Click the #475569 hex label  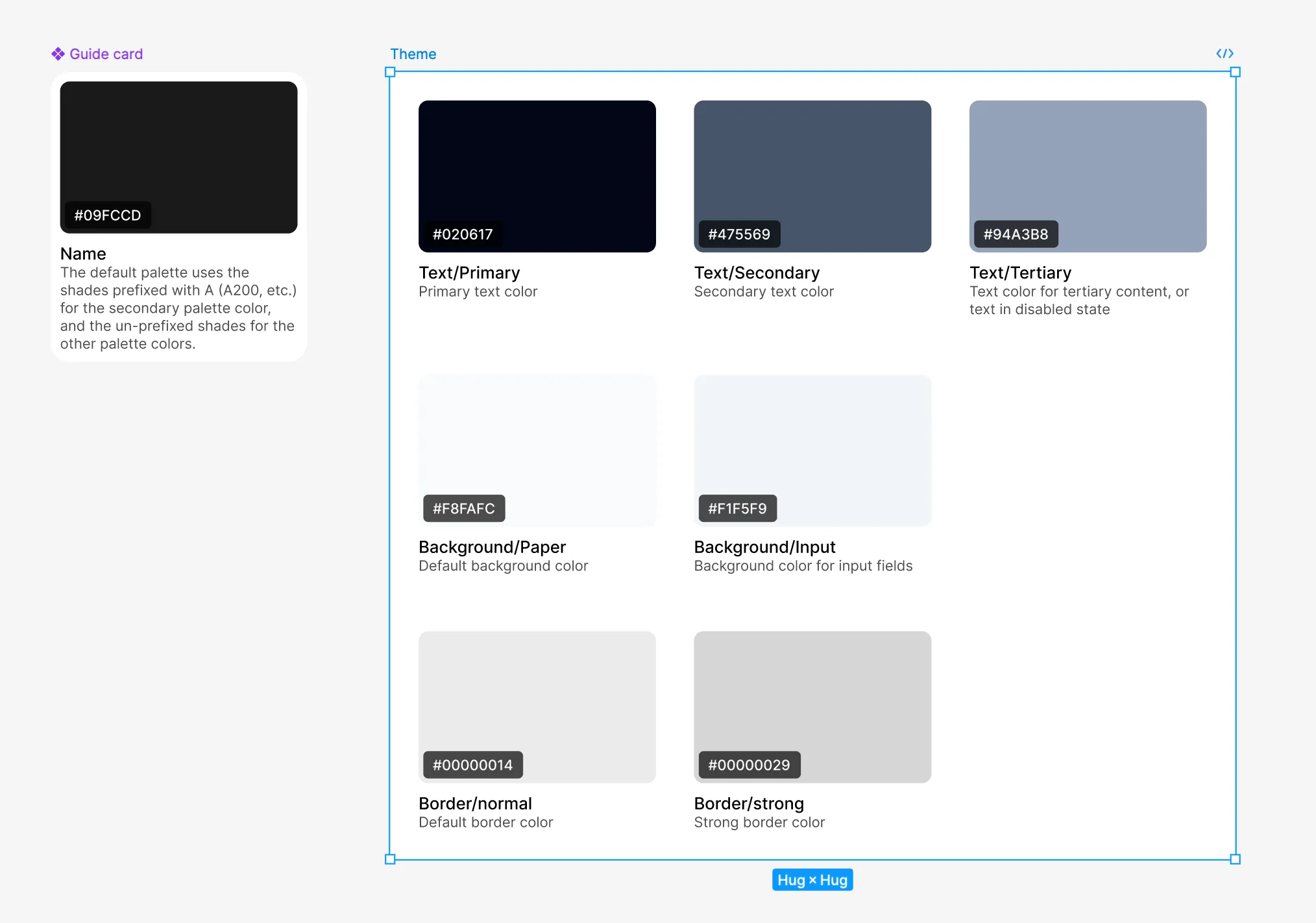(739, 234)
